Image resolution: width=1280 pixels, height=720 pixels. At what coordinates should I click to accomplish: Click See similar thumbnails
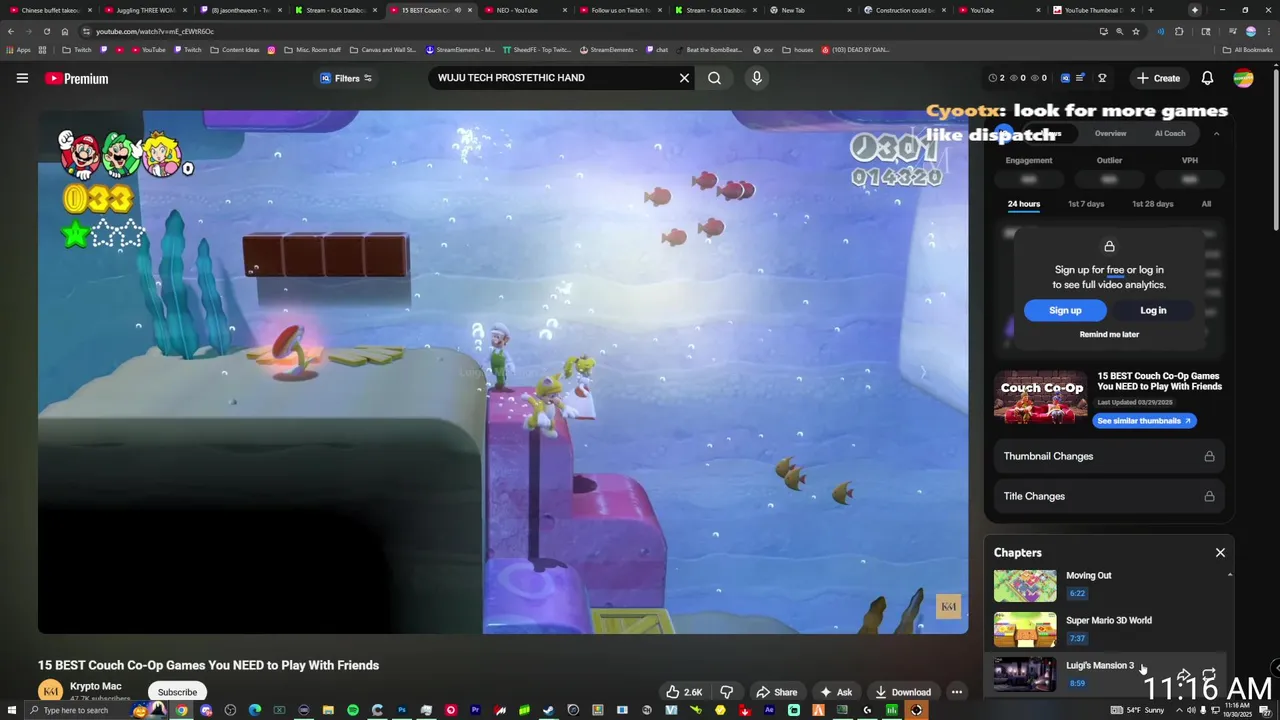click(1144, 421)
